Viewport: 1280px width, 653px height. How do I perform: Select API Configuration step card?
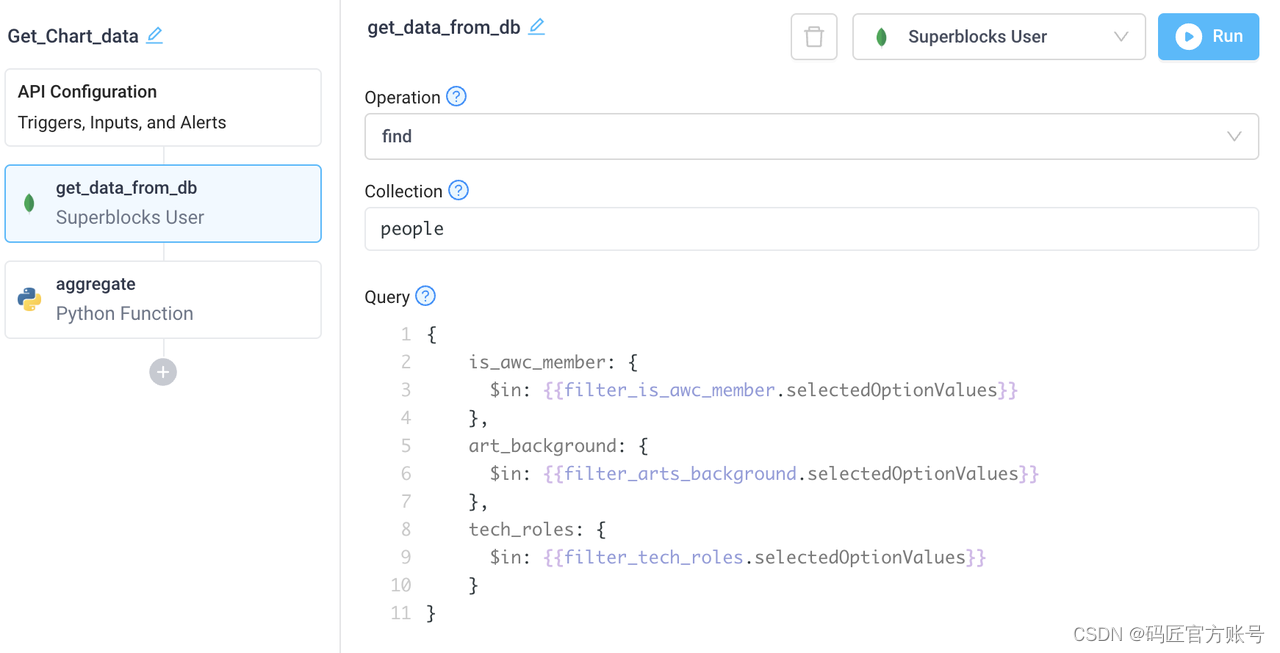point(163,107)
